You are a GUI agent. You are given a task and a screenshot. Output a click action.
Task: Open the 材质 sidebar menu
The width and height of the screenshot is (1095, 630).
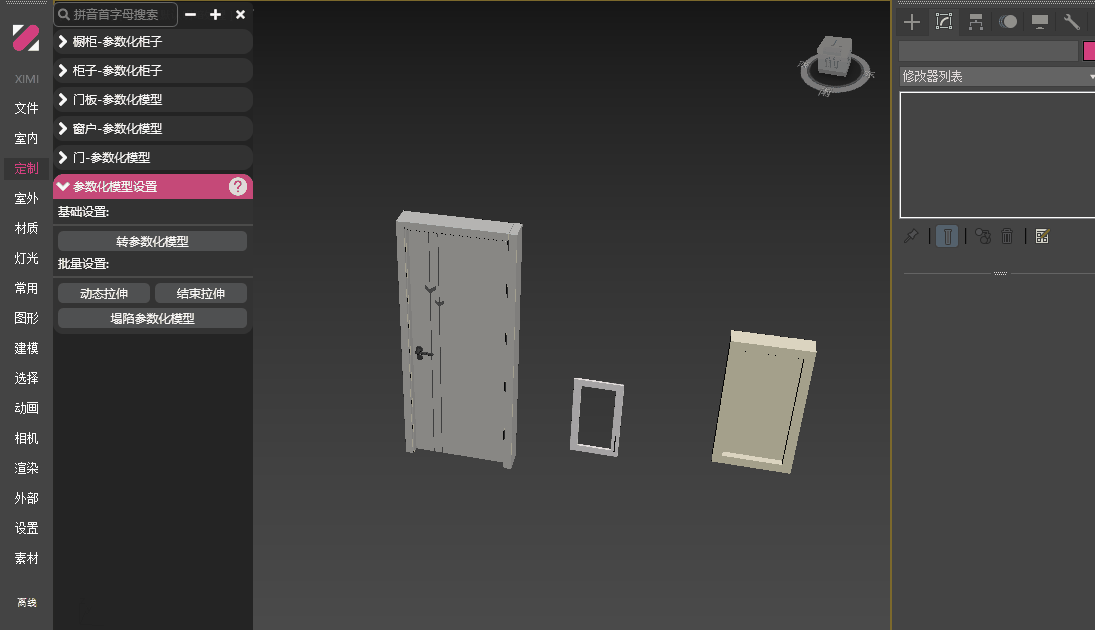(27, 228)
